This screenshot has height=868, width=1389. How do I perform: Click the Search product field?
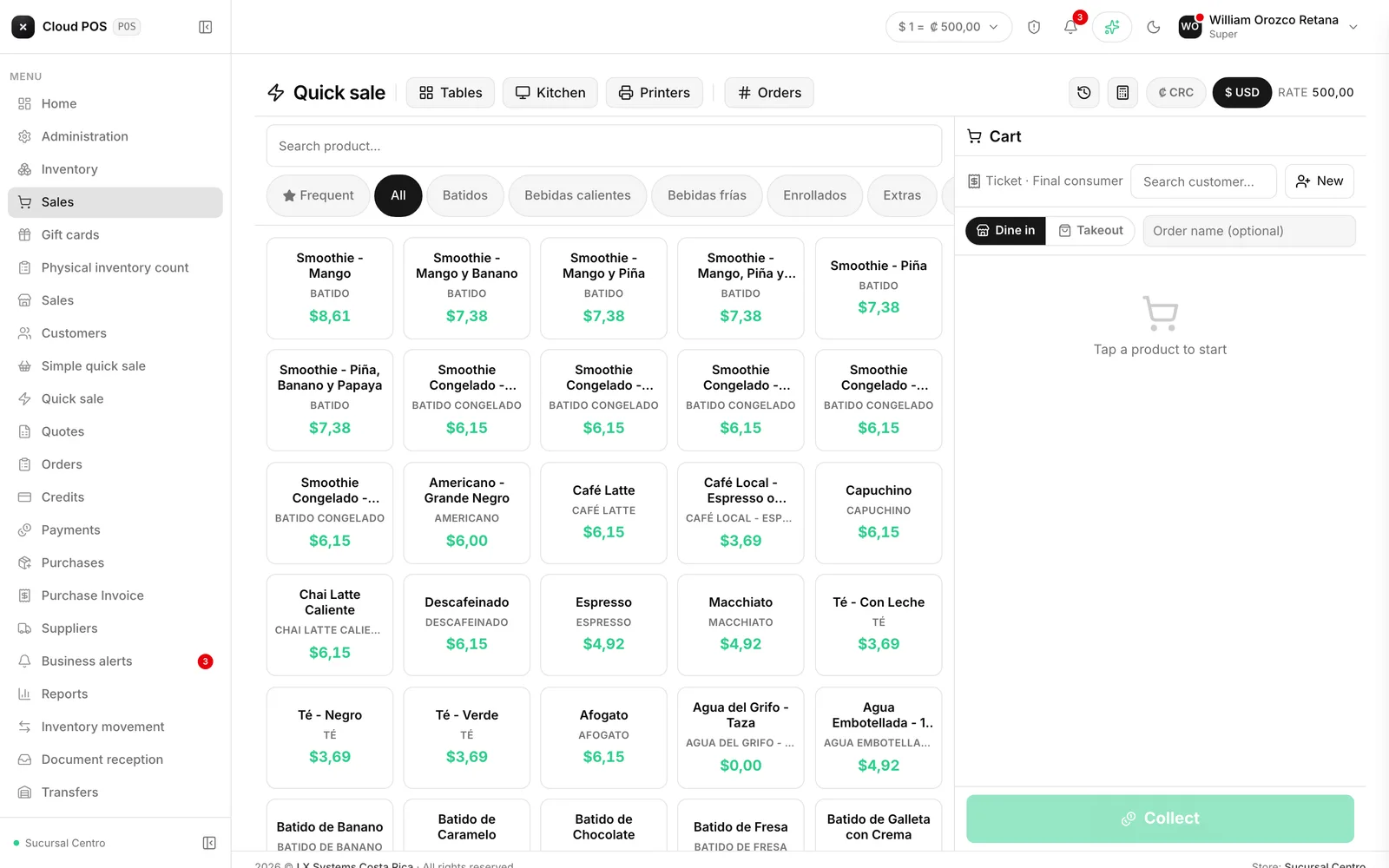tap(604, 146)
